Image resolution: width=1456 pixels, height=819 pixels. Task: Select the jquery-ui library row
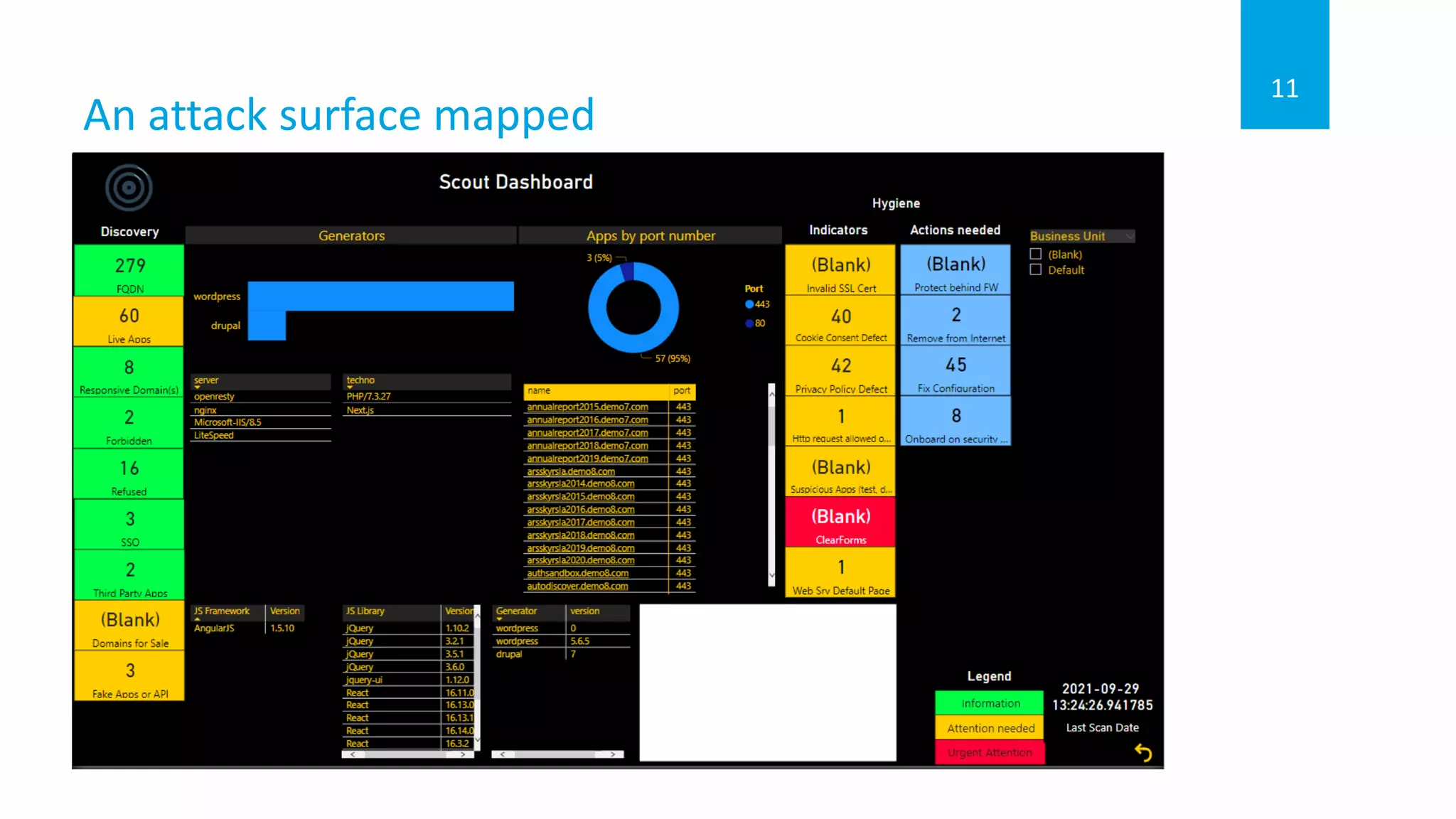click(x=407, y=680)
